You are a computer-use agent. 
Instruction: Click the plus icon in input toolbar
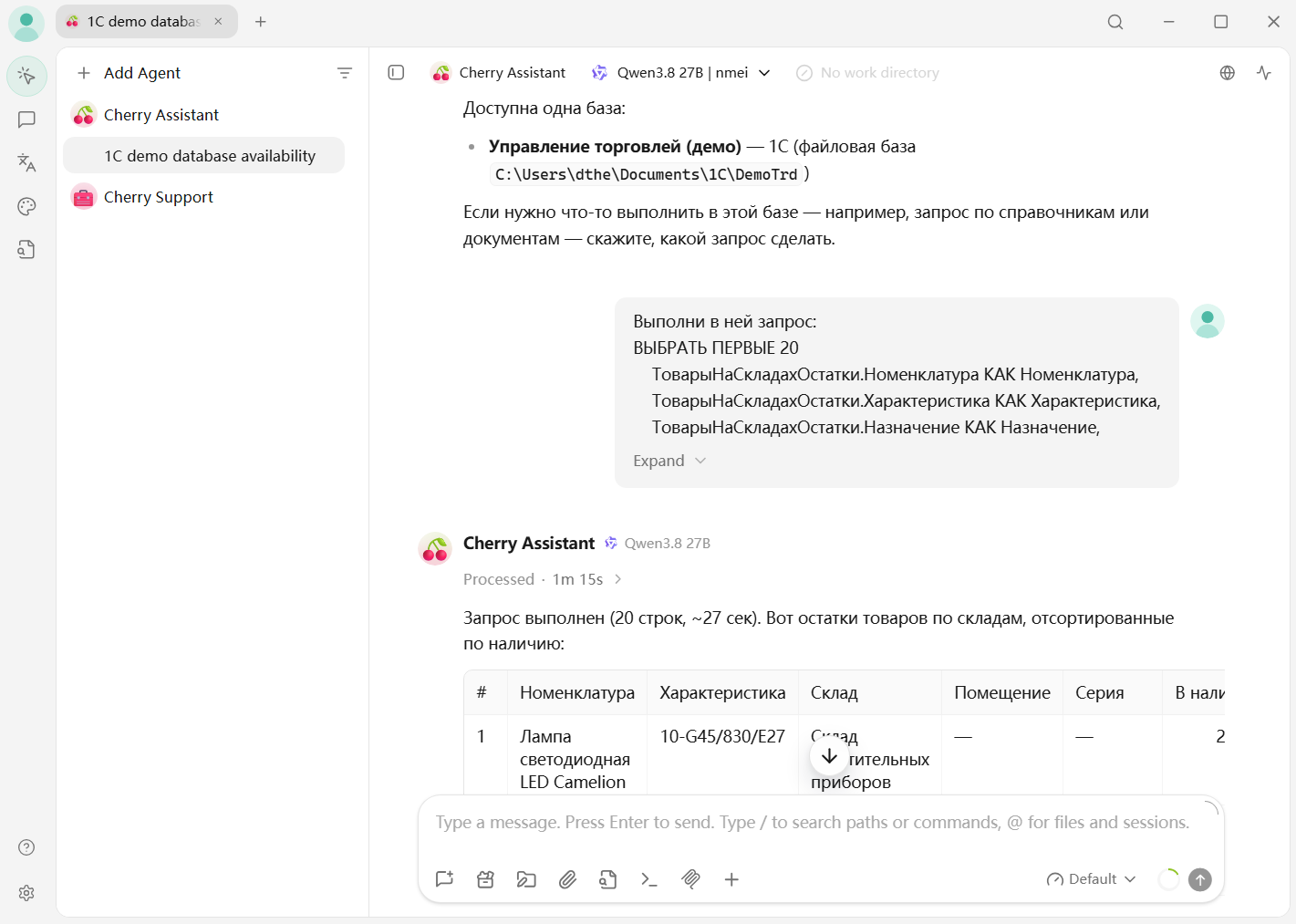point(731,879)
